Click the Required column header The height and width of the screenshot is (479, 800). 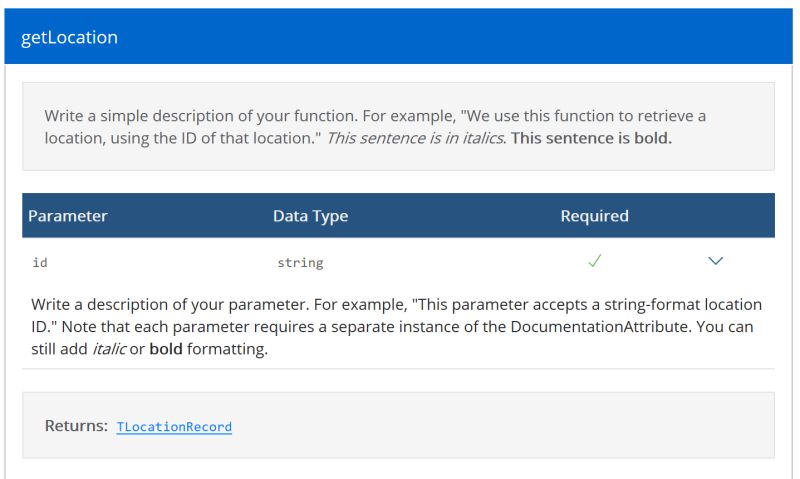594,216
